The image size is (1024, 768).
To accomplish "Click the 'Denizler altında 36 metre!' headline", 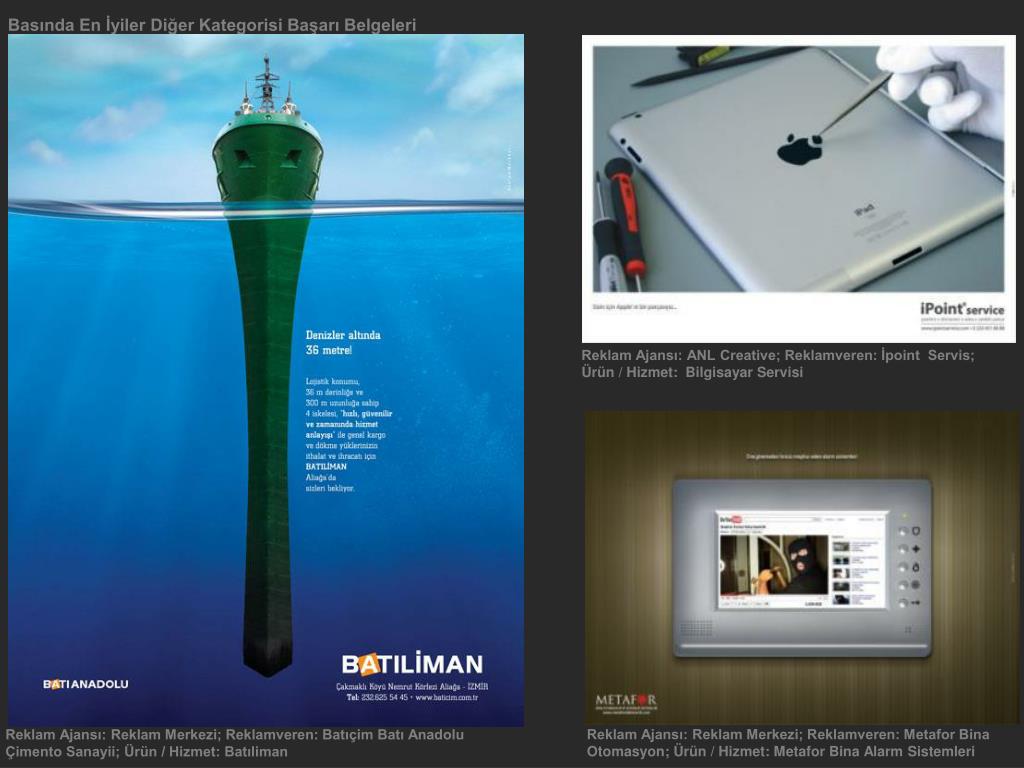I will coord(343,342).
